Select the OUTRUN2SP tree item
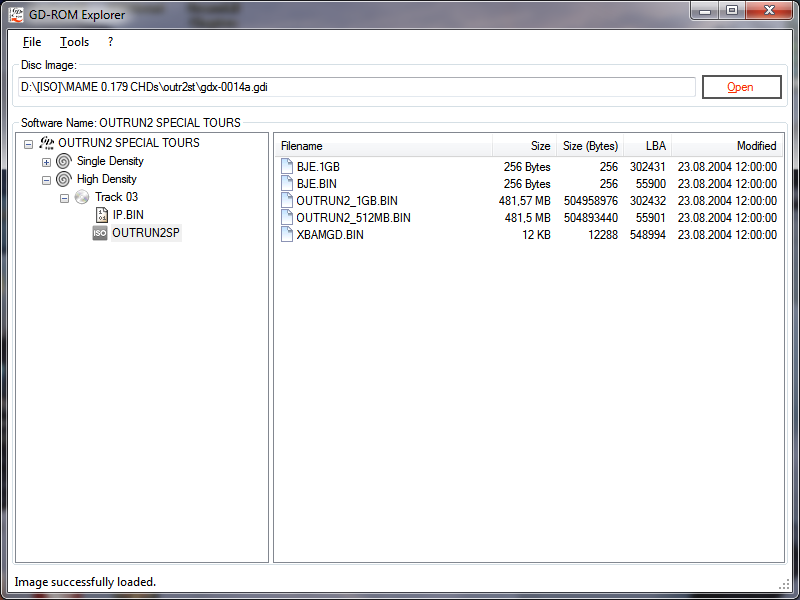 coord(146,233)
